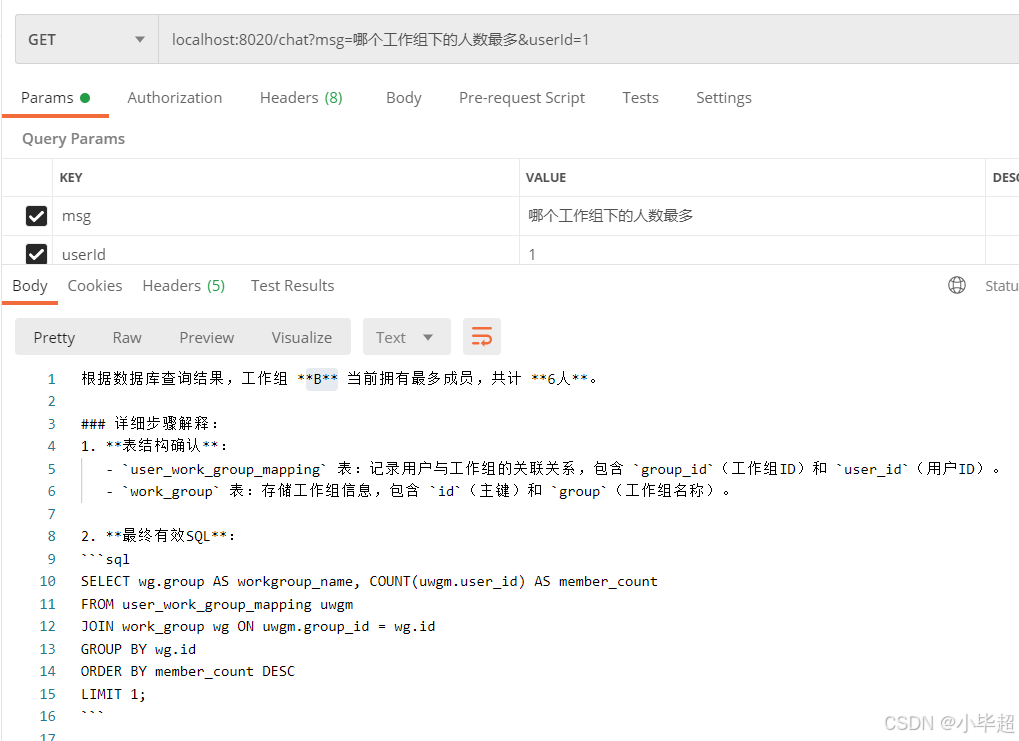This screenshot has height=741, width=1019.
Task: Open the Test Results tab
Action: pos(292,286)
